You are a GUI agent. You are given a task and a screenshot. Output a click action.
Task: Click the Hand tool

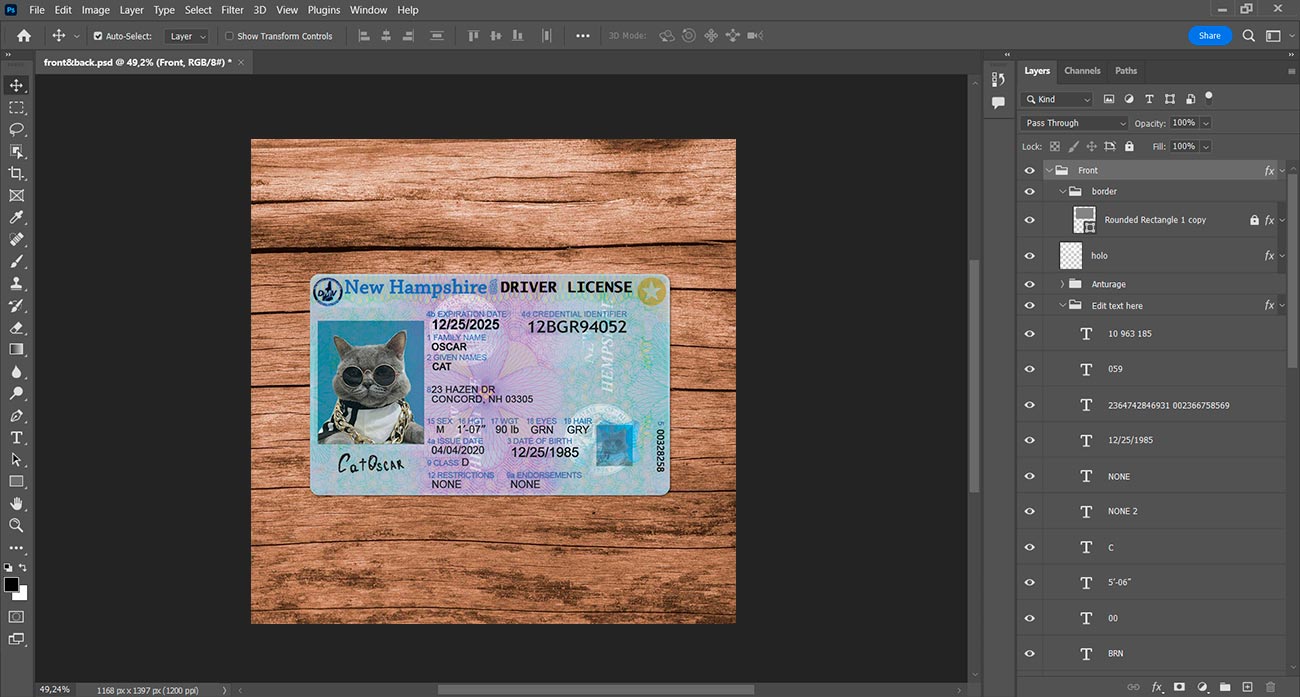coord(16,503)
